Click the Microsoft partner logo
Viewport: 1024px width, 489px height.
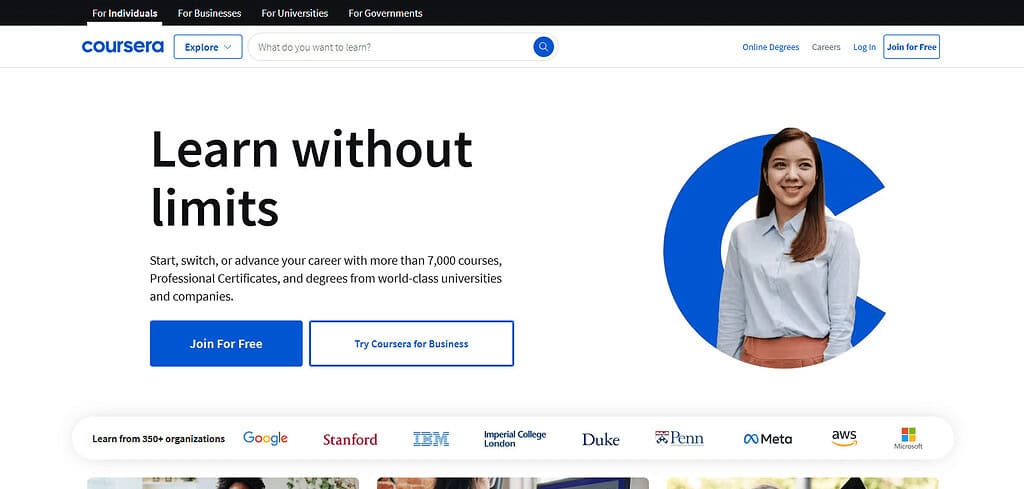pyautogui.click(x=908, y=439)
